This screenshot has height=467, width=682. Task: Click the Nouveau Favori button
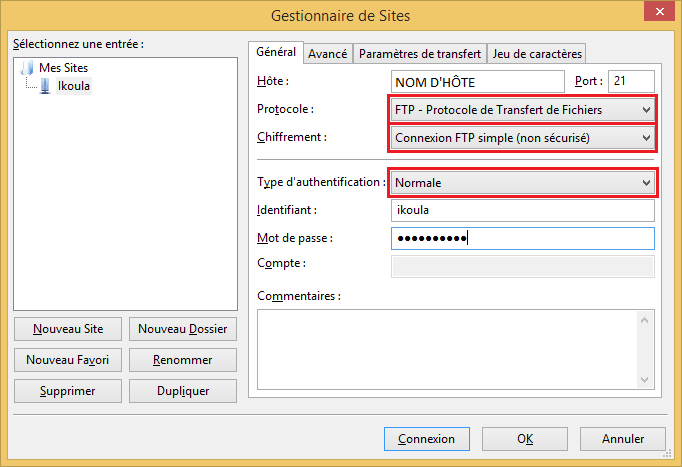[68, 360]
